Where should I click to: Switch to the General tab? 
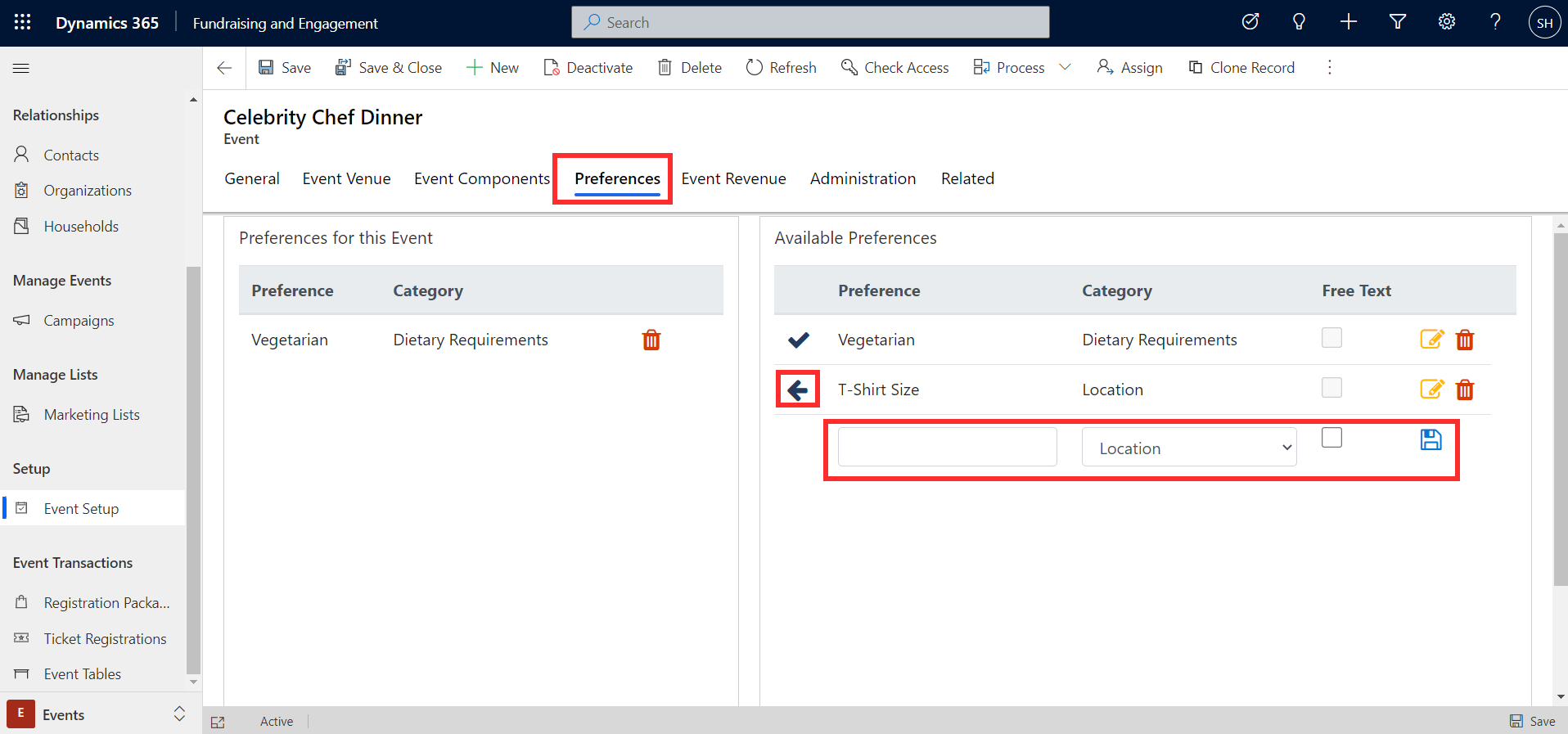(252, 178)
